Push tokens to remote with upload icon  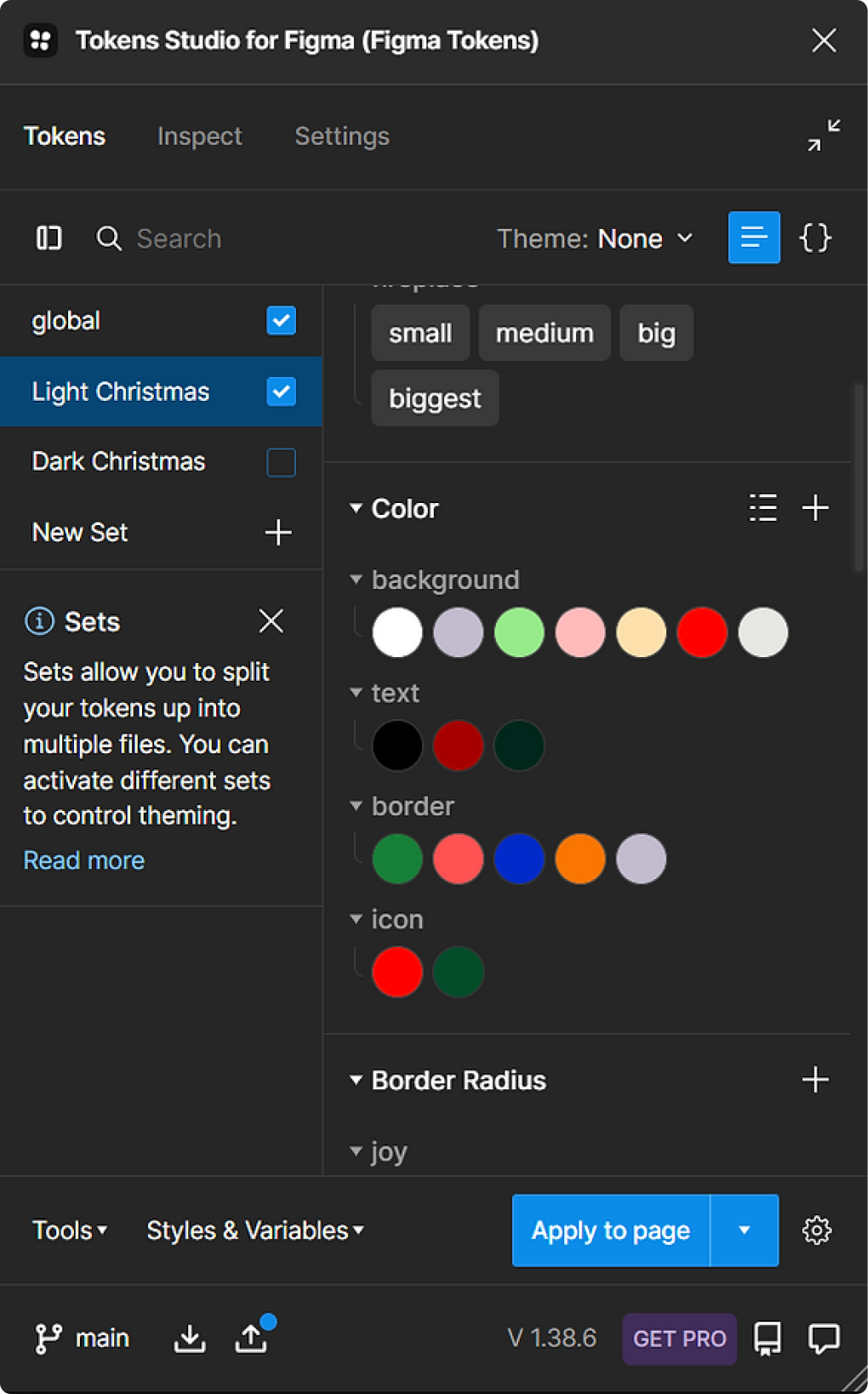251,1337
